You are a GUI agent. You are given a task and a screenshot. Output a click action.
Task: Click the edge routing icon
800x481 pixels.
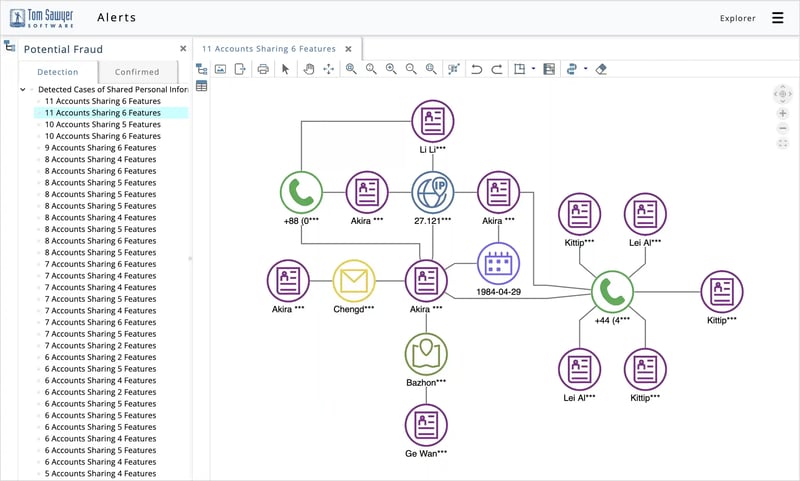pos(571,69)
